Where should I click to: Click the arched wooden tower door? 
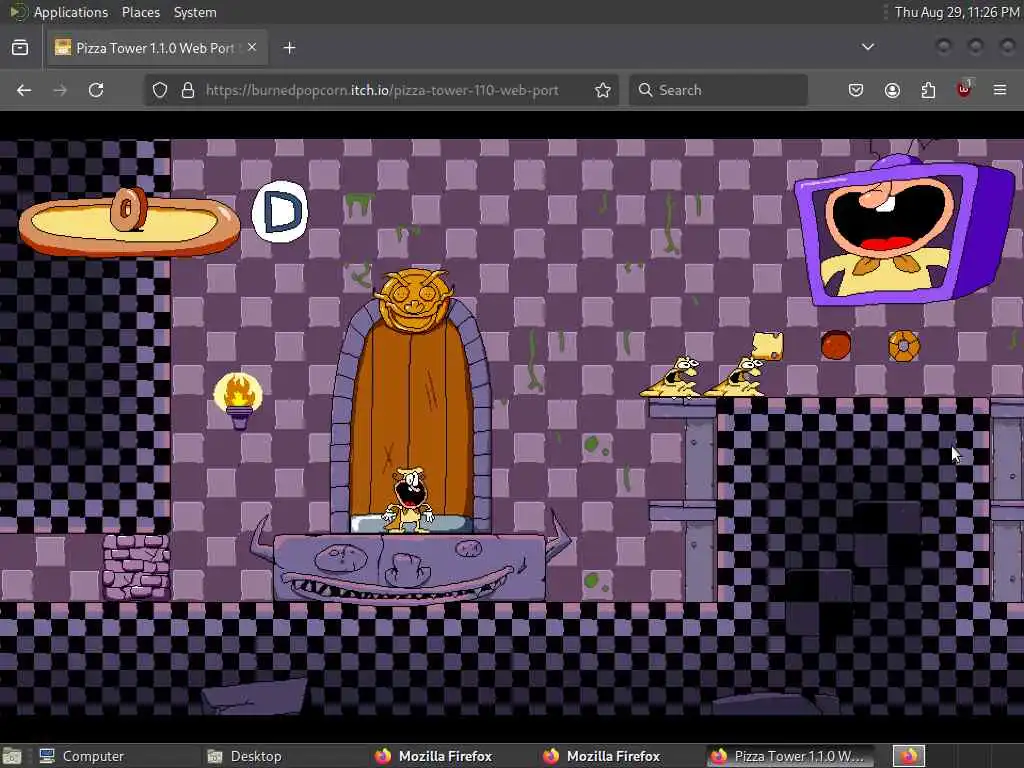click(x=411, y=424)
